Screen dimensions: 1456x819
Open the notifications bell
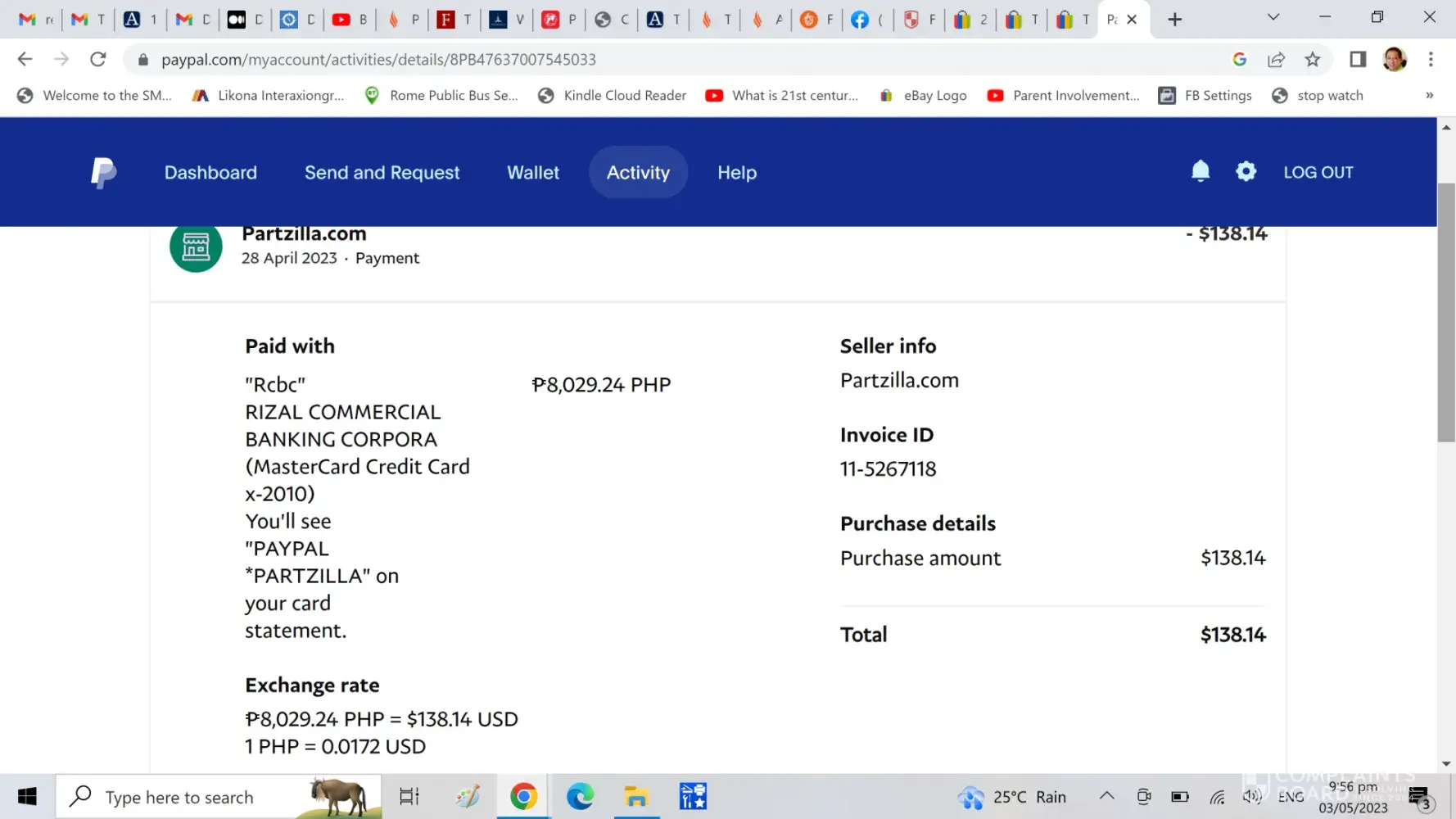1200,171
